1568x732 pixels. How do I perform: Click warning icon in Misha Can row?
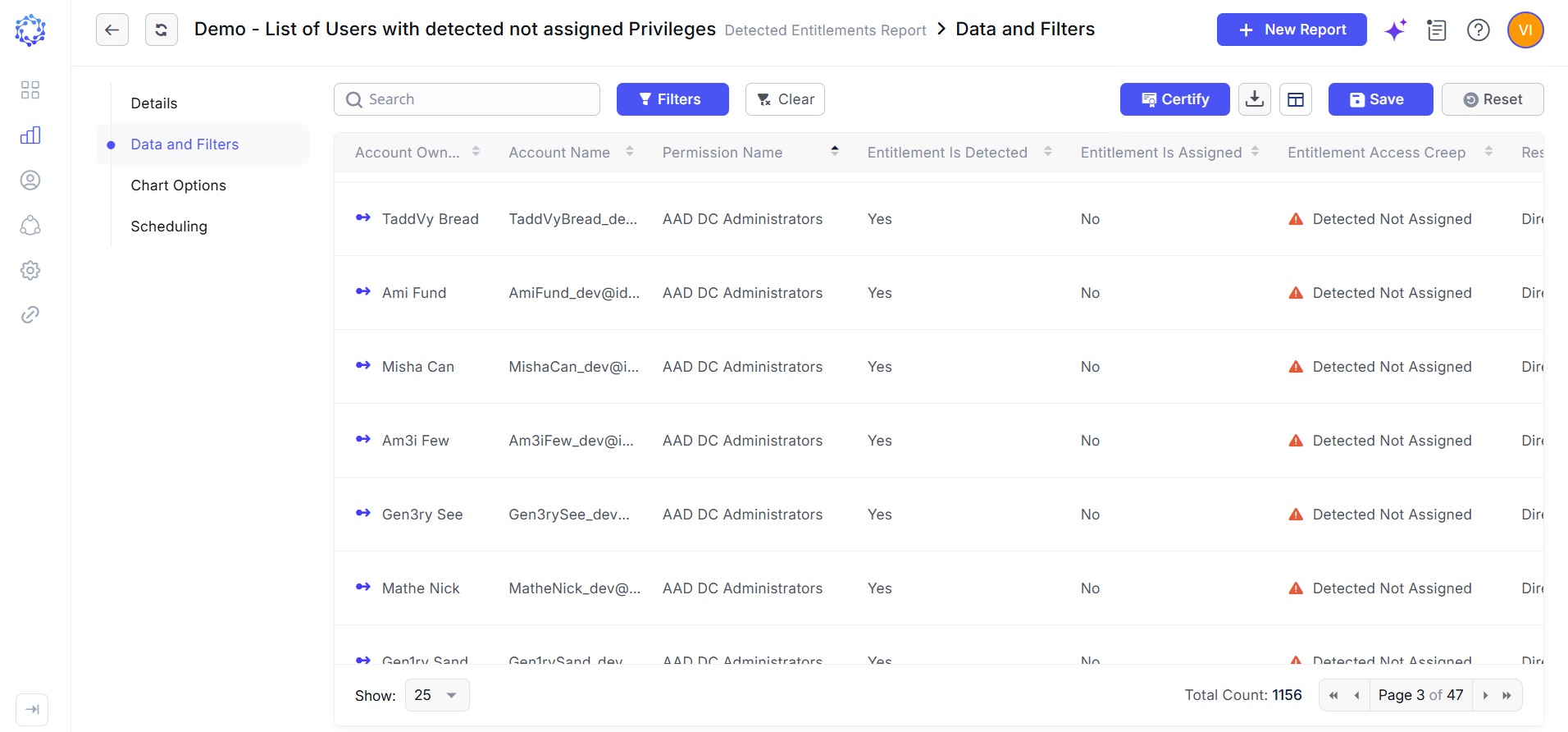[x=1296, y=367]
